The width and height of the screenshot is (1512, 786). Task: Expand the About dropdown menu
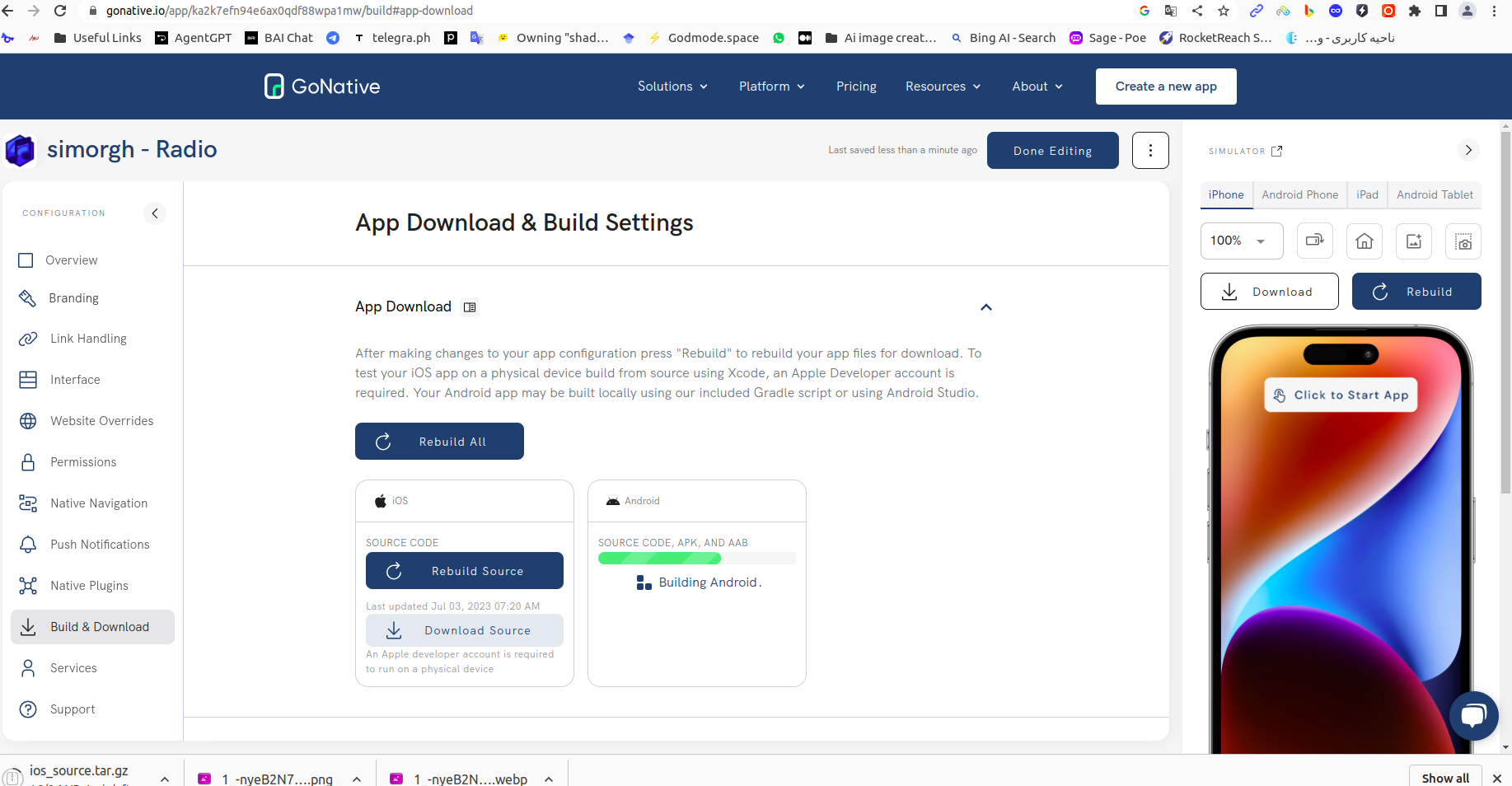1037,87
